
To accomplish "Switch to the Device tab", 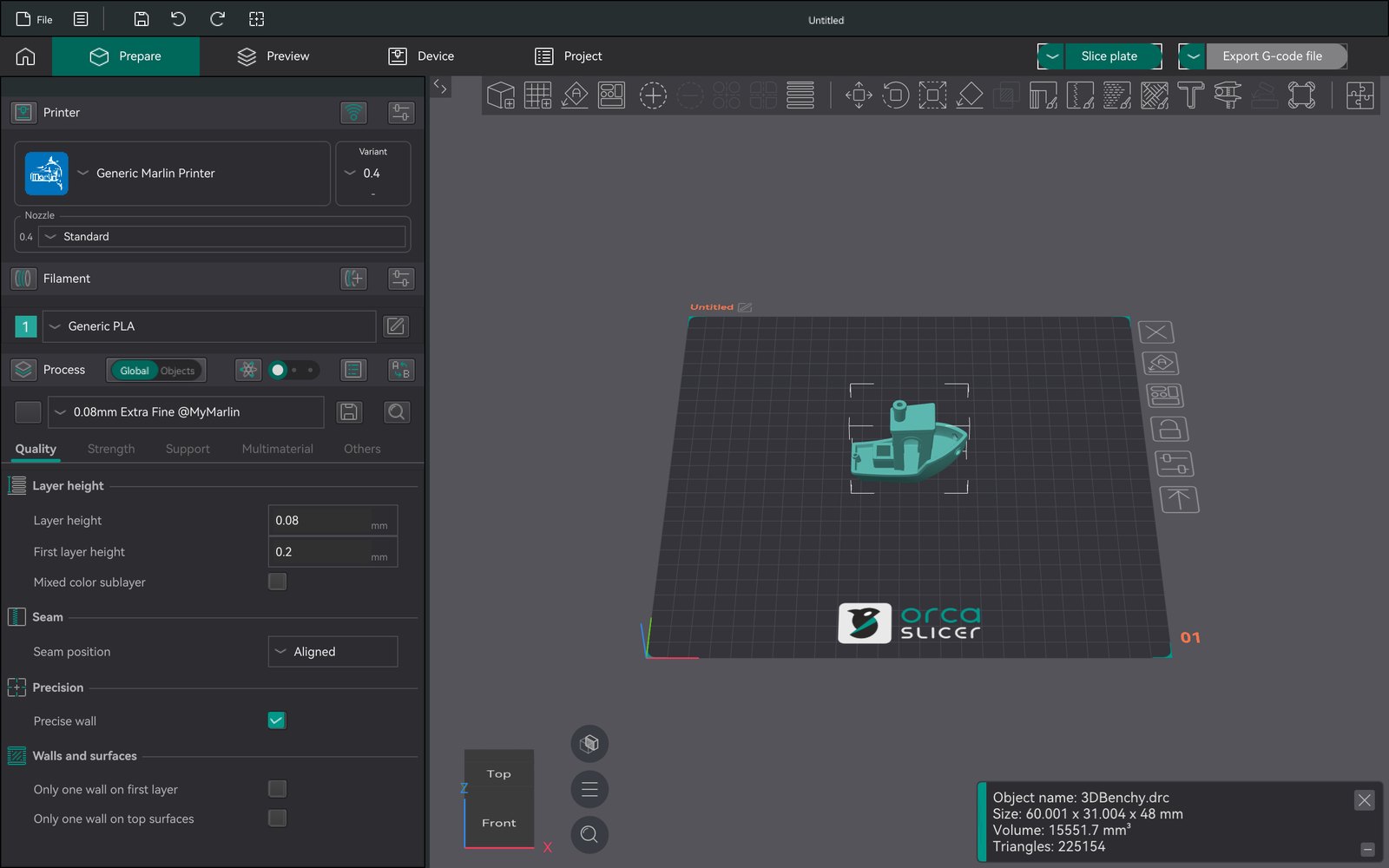I will click(421, 56).
